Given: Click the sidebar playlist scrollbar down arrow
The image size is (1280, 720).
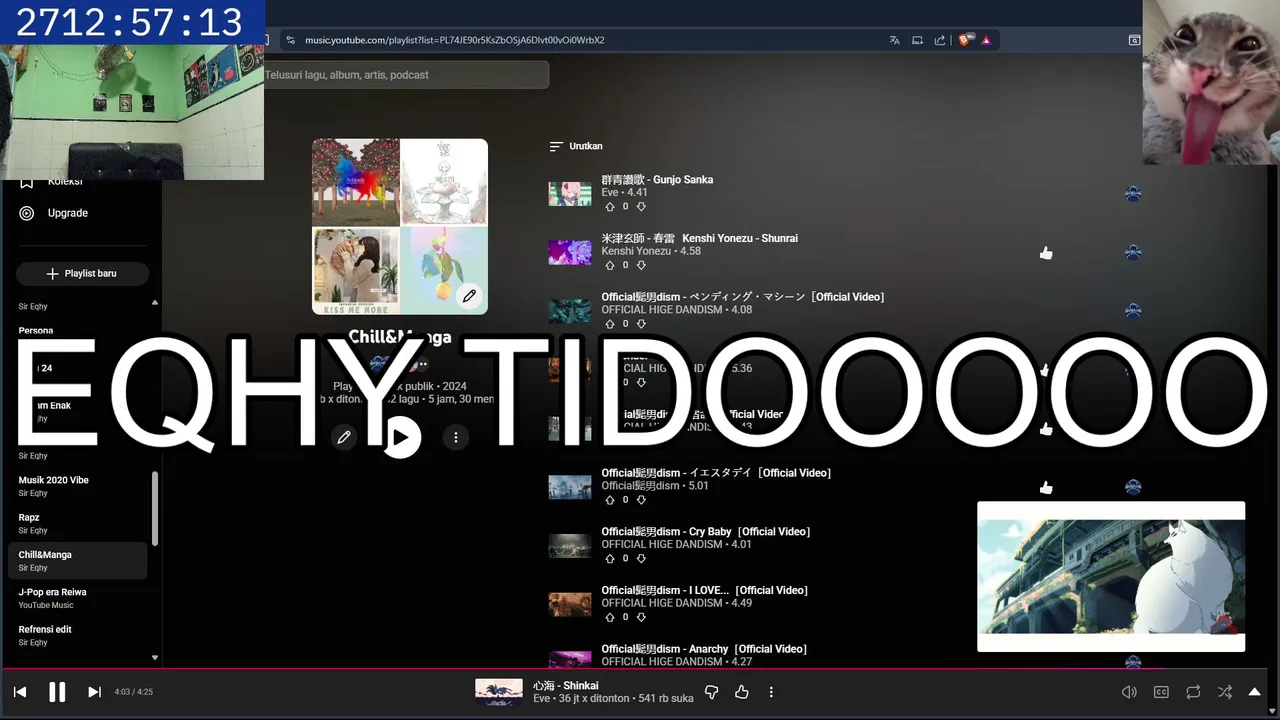Looking at the screenshot, I should (155, 658).
